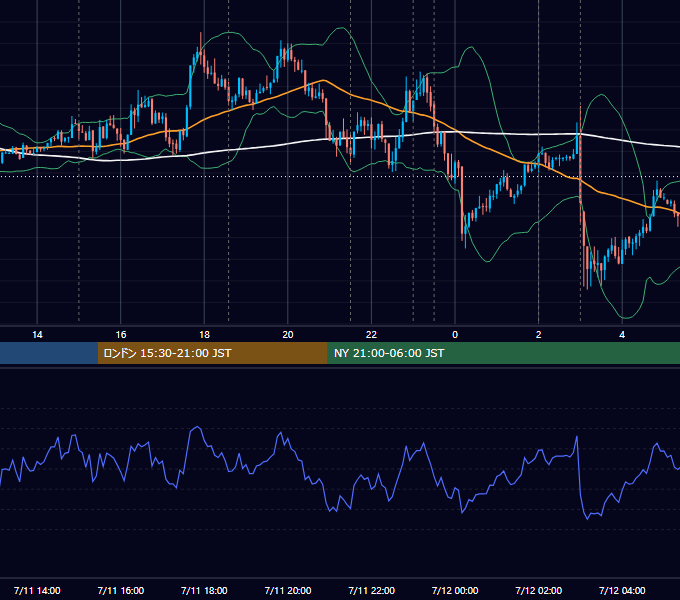Click the 0 hour label on price chart axis
This screenshot has height=600, width=680.
pos(455,335)
